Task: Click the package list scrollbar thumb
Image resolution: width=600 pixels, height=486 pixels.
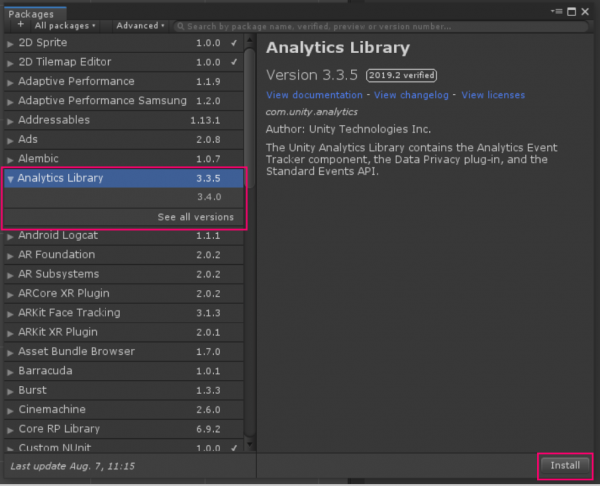Action: point(249,118)
